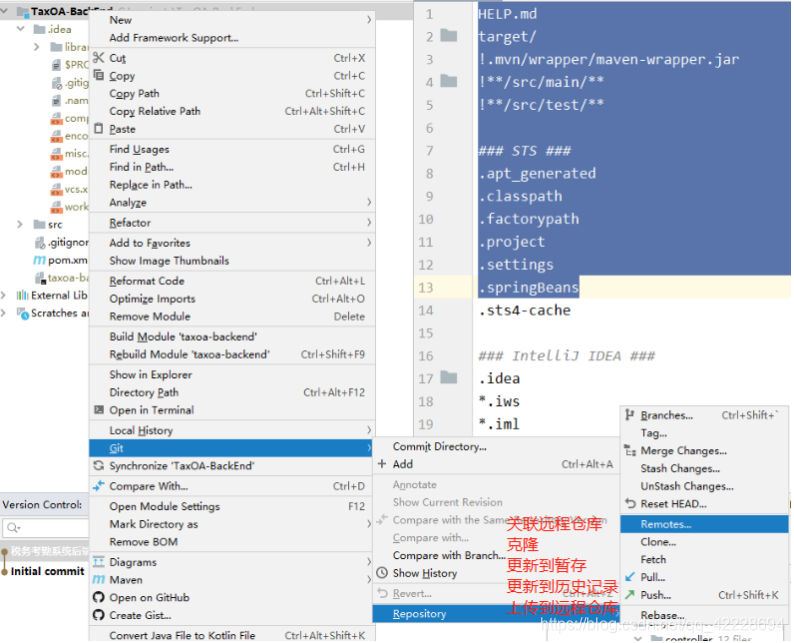
Task: Choose Fetch menu entry
Action: click(704, 559)
